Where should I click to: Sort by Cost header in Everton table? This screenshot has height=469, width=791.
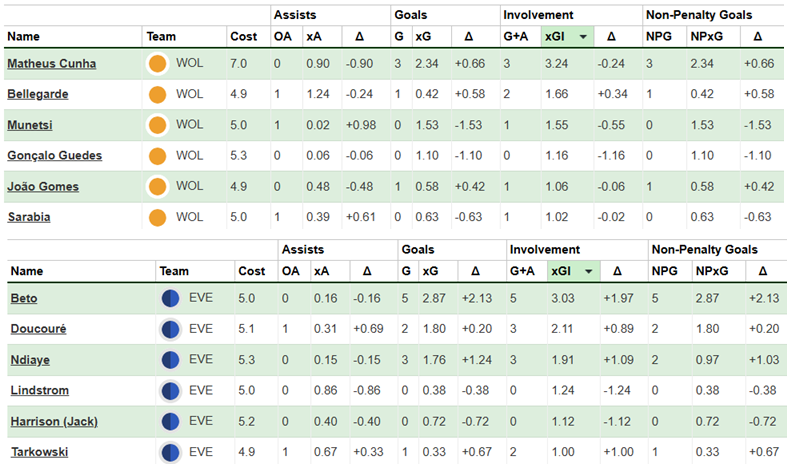[x=250, y=271]
